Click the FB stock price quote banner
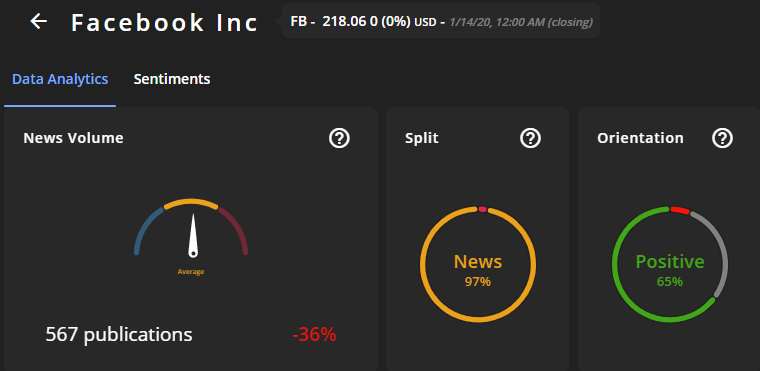760x371 pixels. tap(441, 21)
